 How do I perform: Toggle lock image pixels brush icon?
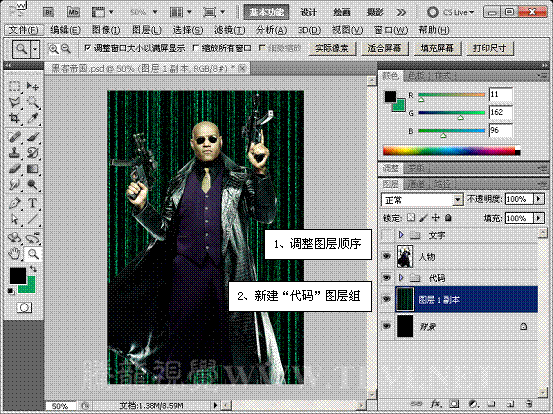coord(423,218)
